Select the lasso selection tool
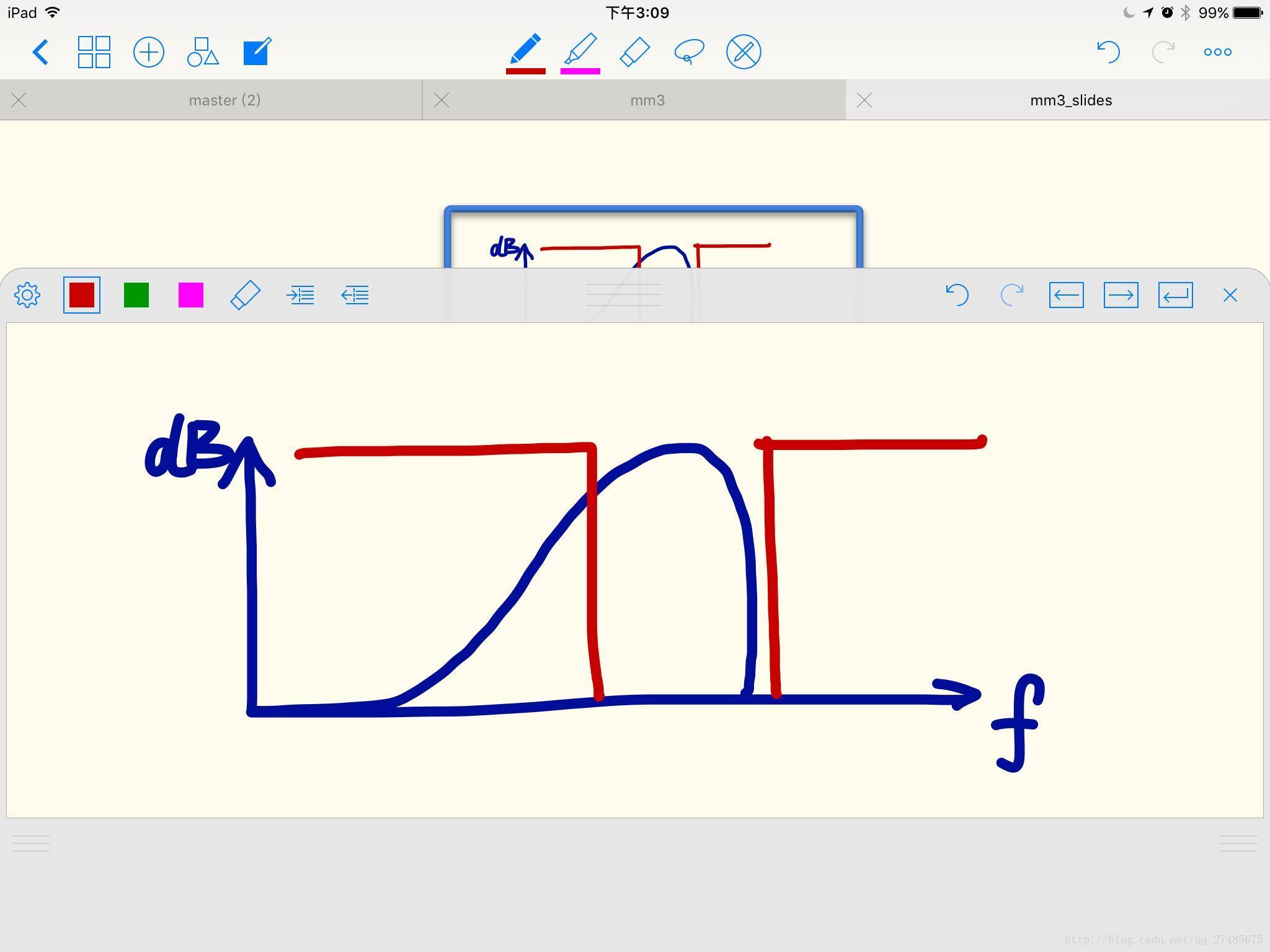The width and height of the screenshot is (1270, 952). click(689, 52)
